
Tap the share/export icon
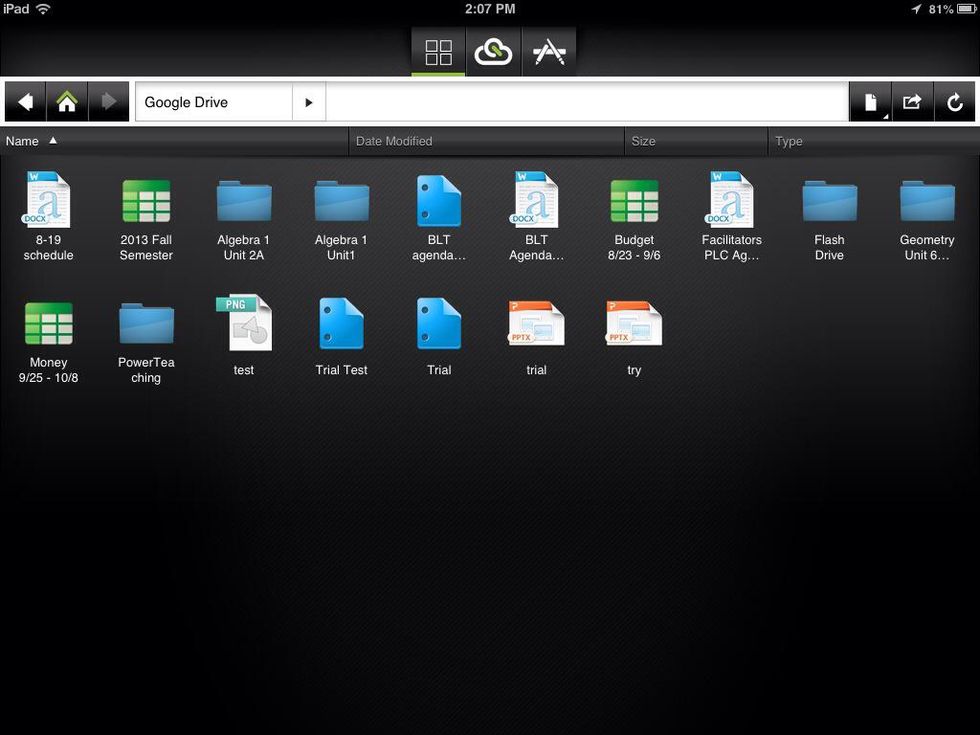click(912, 102)
